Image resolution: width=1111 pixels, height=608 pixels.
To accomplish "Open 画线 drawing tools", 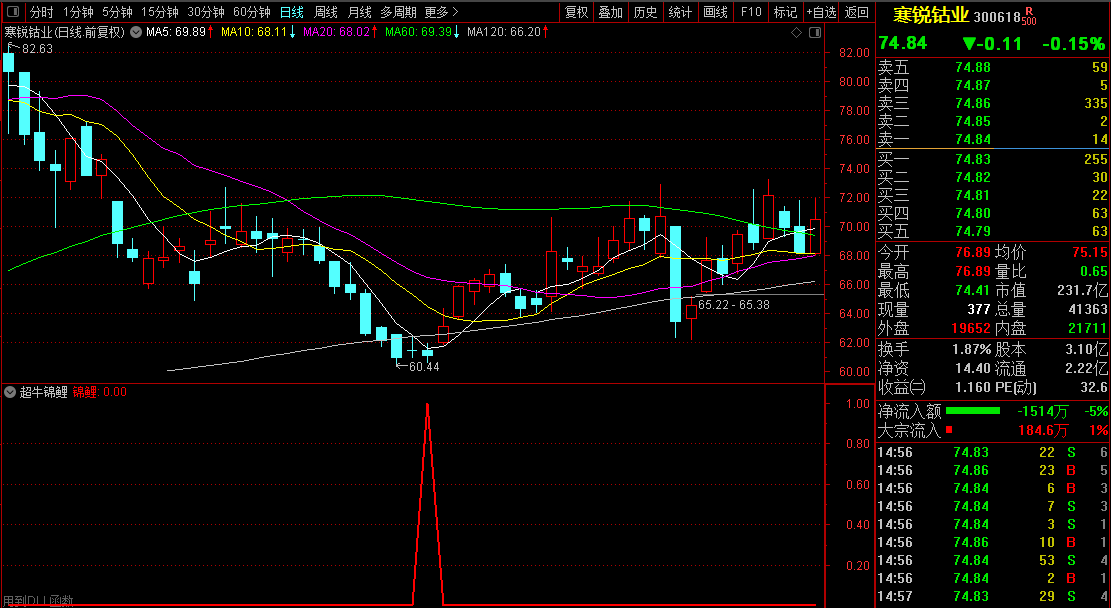I will click(x=715, y=12).
